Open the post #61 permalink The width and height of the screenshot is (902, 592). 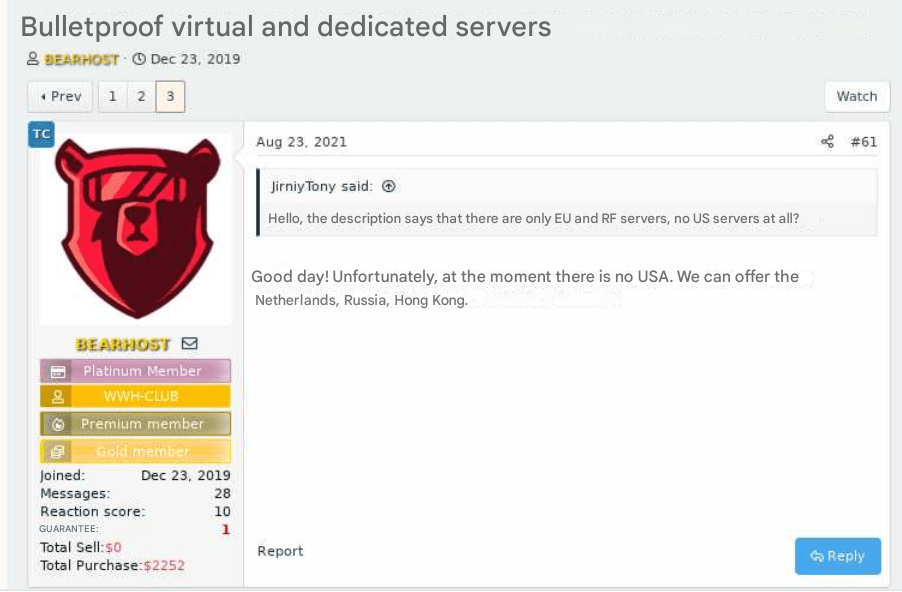(x=863, y=142)
